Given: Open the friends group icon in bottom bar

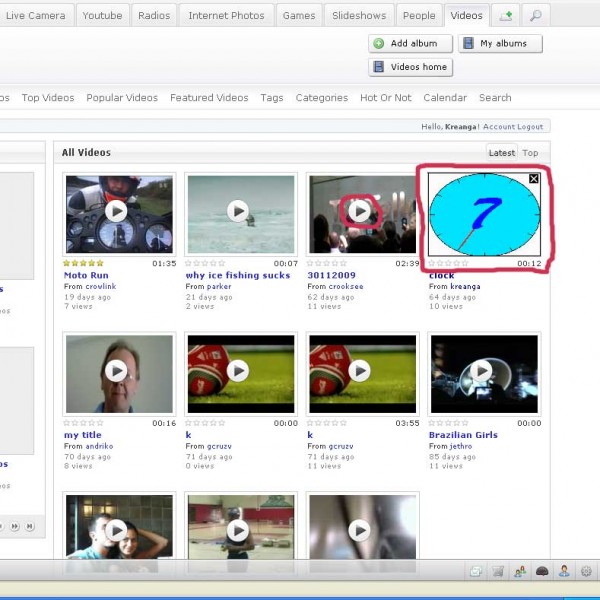Looking at the screenshot, I should [x=520, y=572].
